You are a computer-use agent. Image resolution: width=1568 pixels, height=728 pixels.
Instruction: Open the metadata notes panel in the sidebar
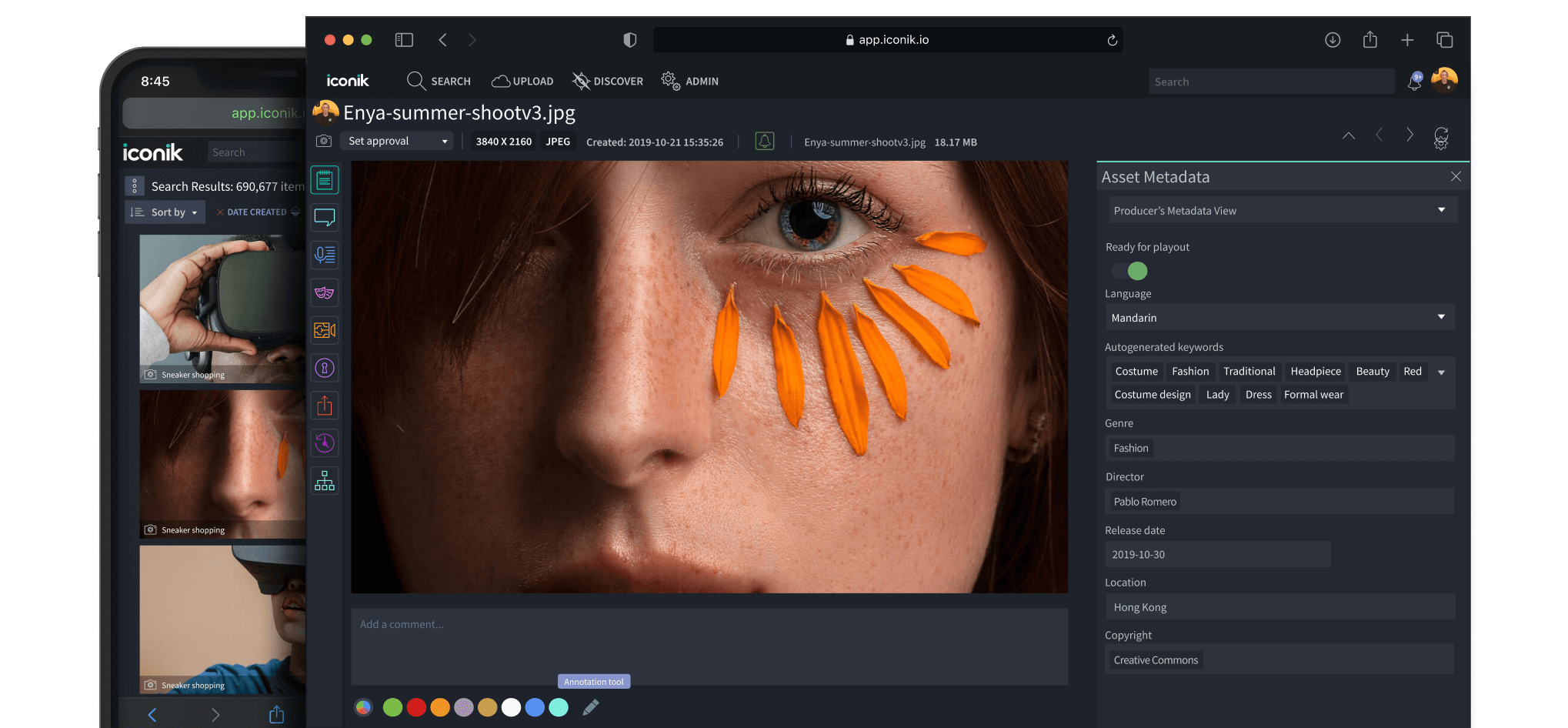(x=325, y=179)
